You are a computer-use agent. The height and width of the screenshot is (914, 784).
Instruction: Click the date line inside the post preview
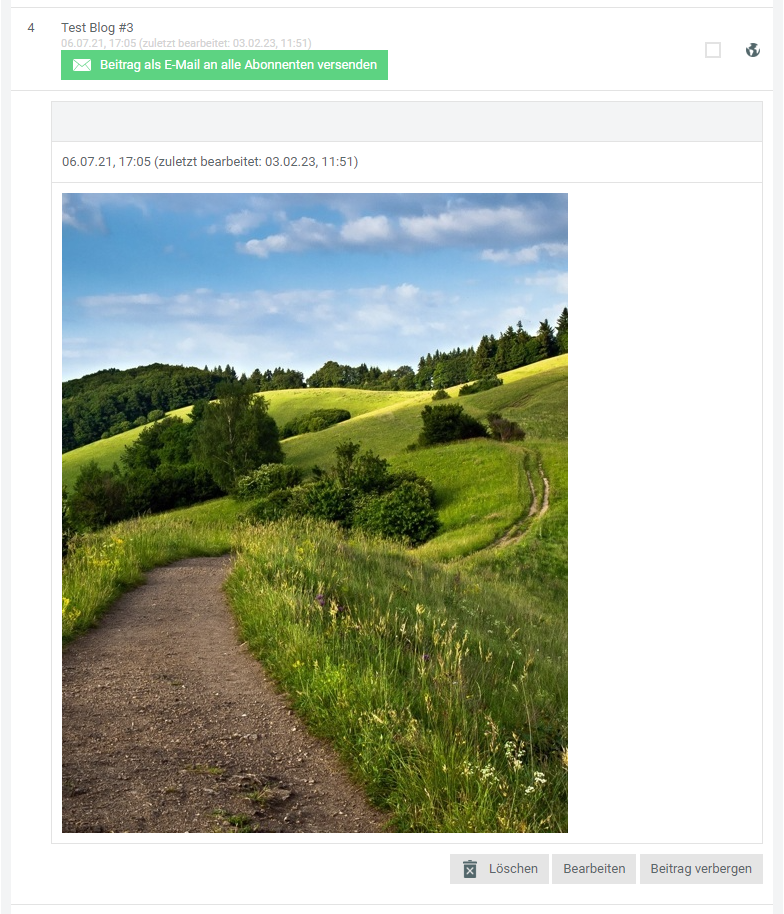point(210,161)
